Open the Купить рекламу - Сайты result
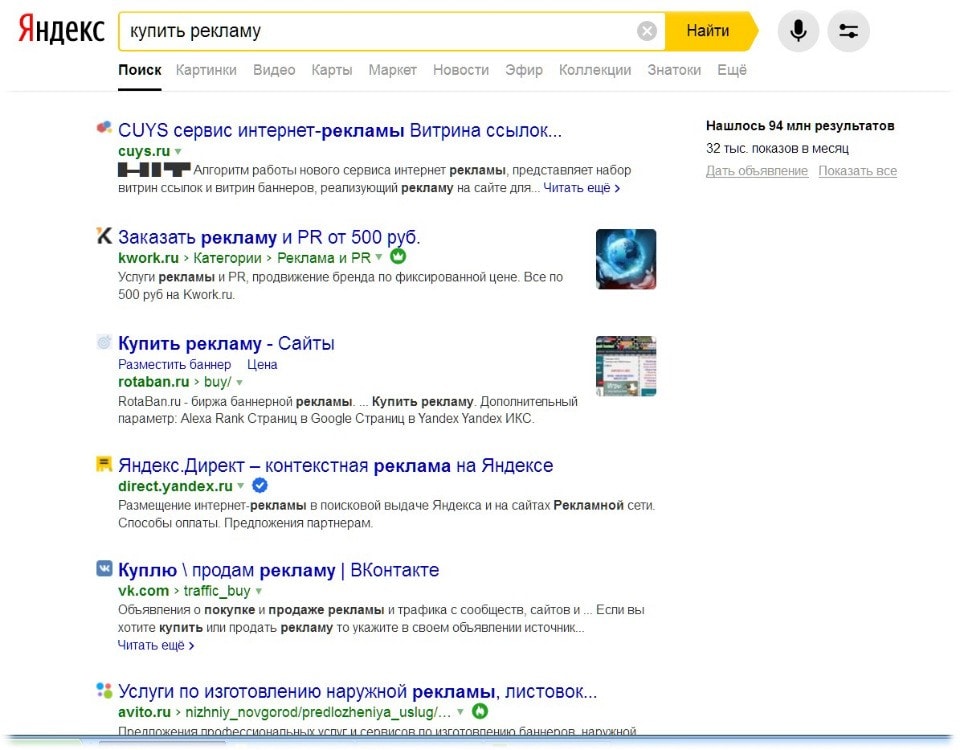 point(227,343)
